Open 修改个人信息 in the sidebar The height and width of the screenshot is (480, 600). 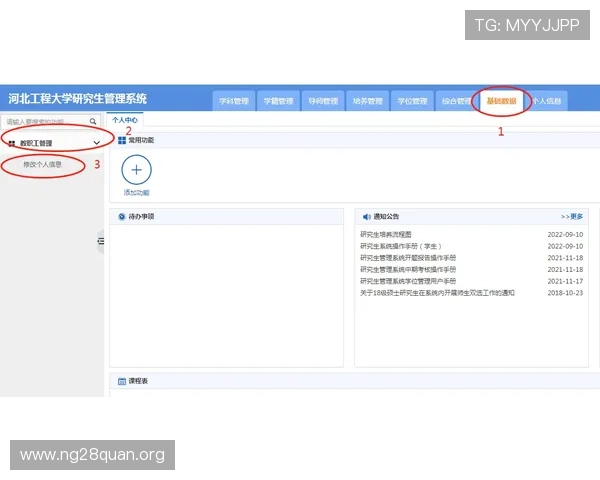click(42, 165)
